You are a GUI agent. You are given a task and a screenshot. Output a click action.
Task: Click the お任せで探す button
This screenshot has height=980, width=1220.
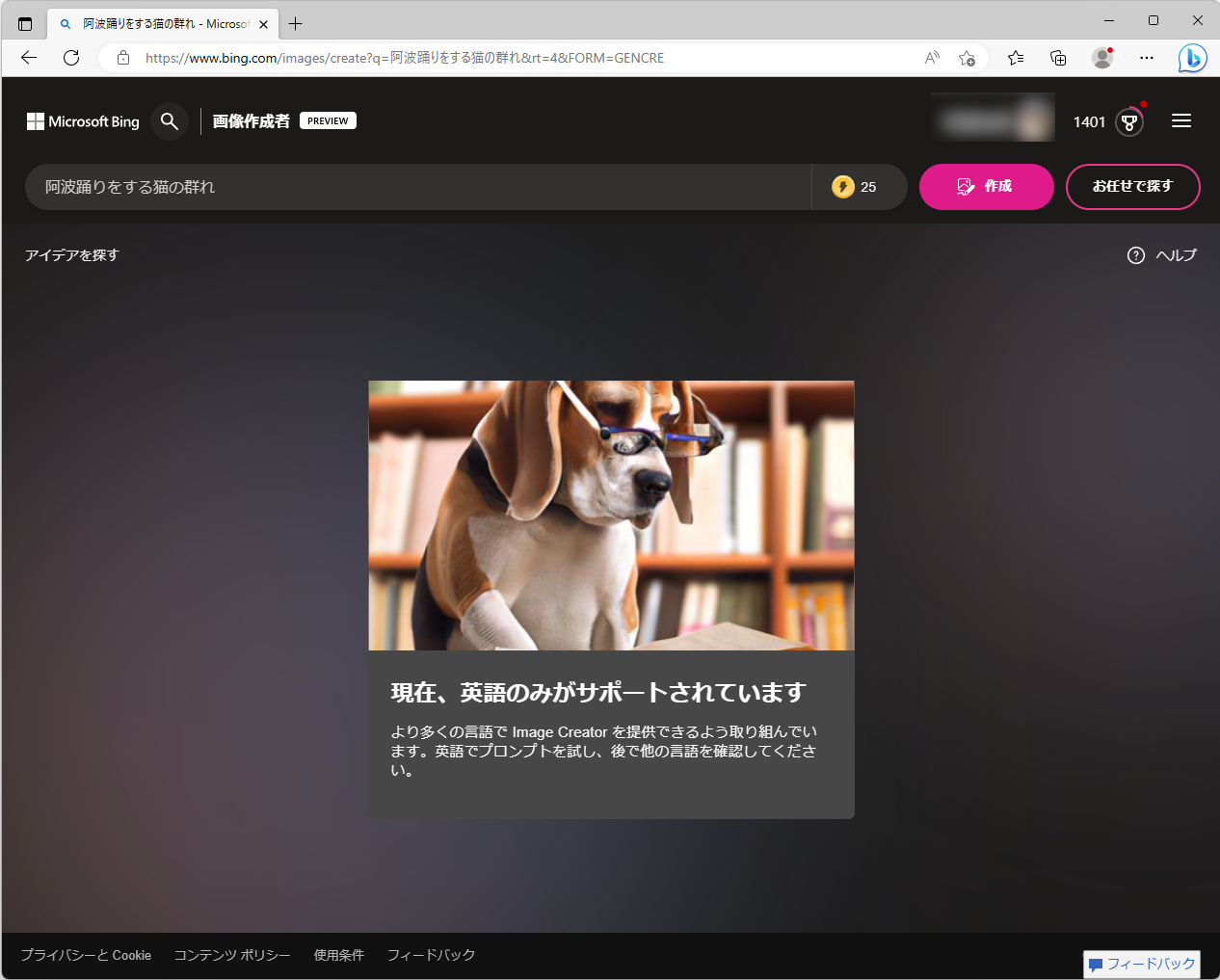(1132, 187)
